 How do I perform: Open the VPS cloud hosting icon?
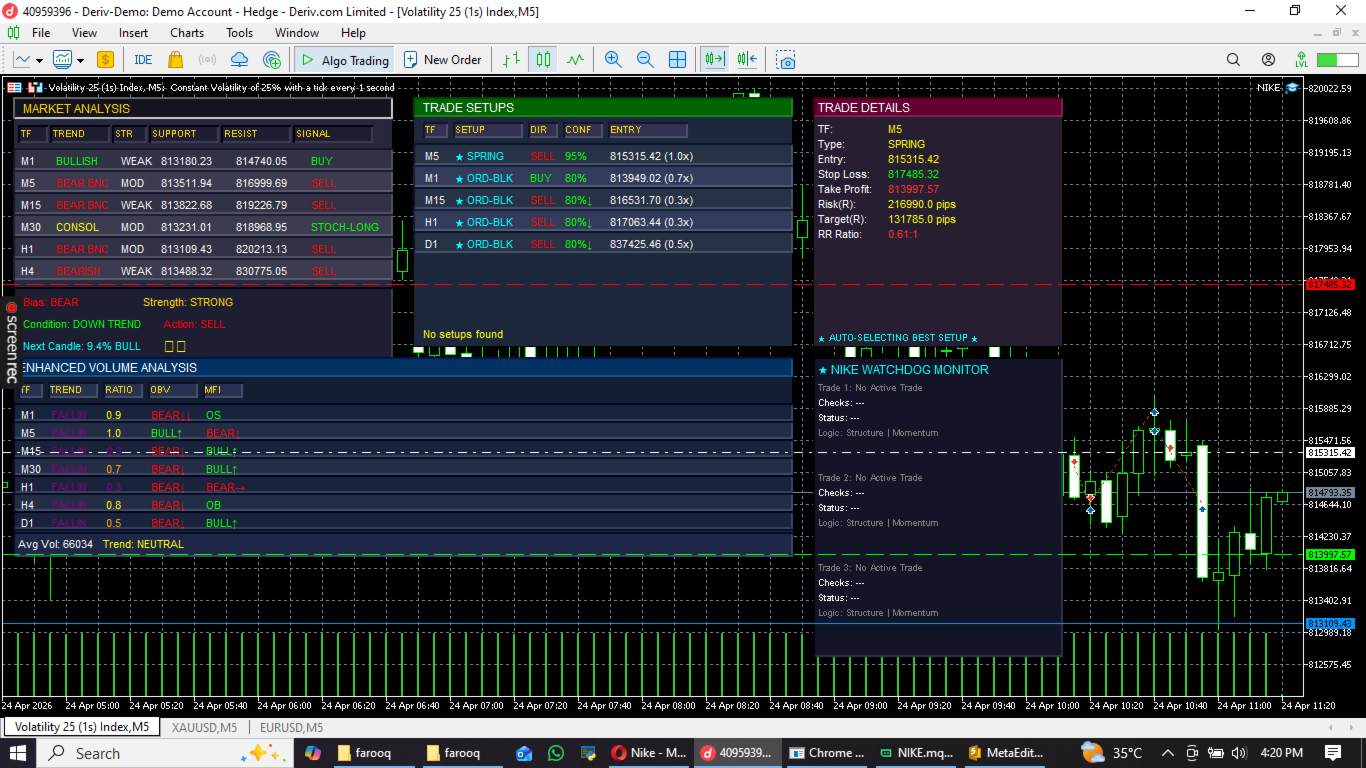[x=240, y=60]
